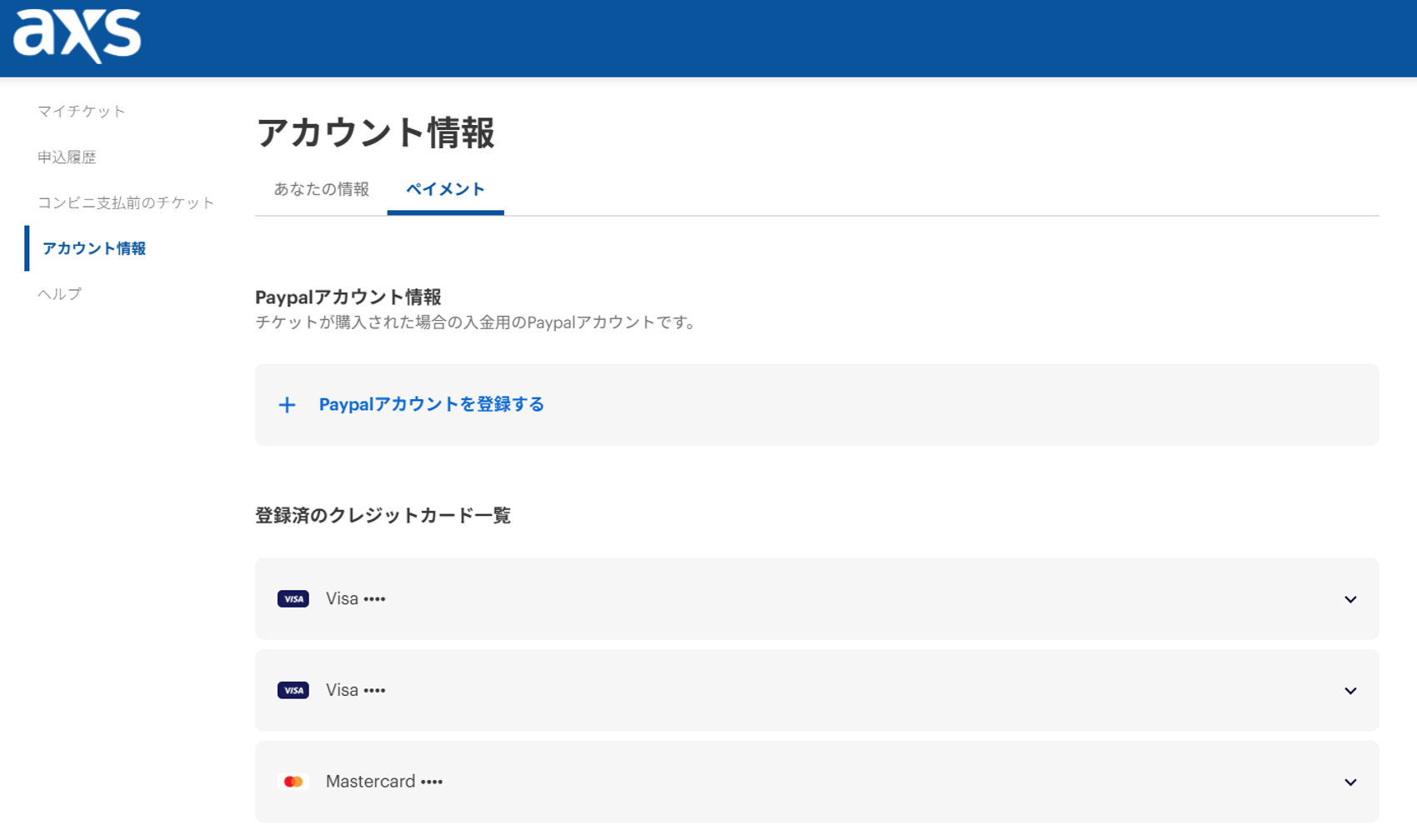Click the アカウント情報 page heading

[x=375, y=133]
